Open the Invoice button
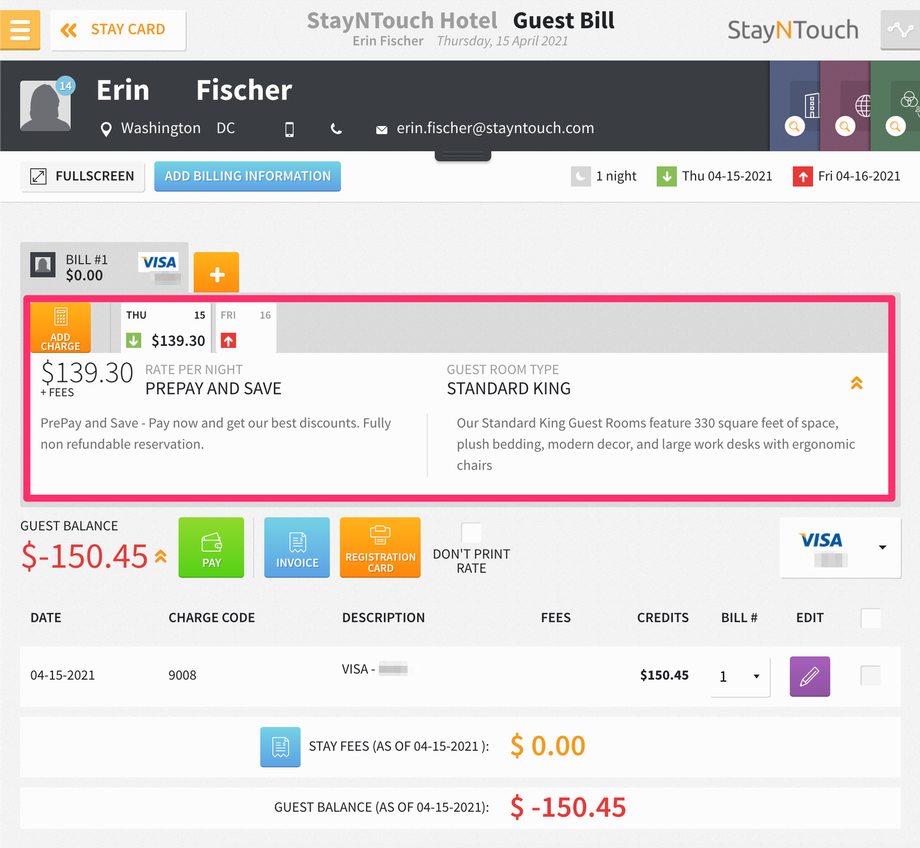920x848 pixels. coord(297,548)
